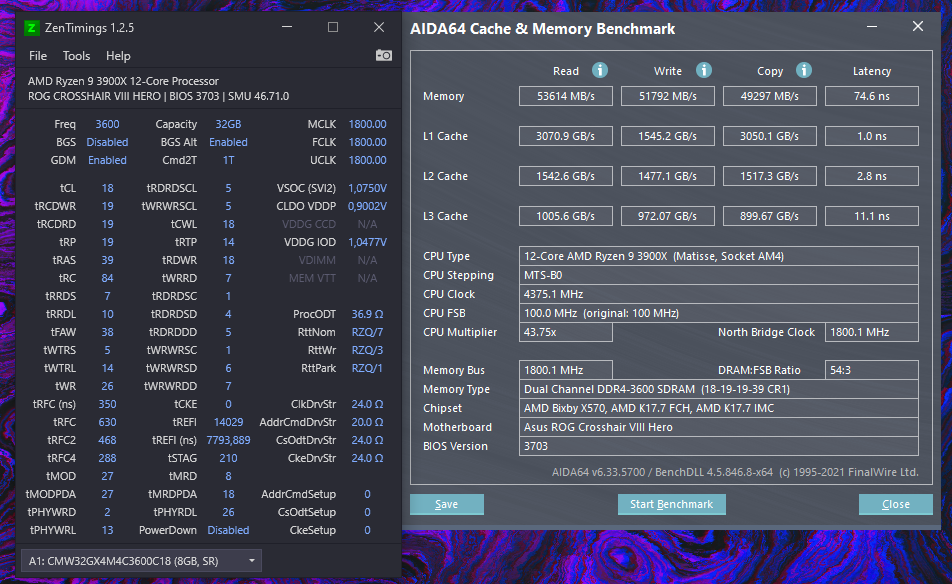This screenshot has width=952, height=584.
Task: Click the ZenTimings green Z app icon
Action: [x=32, y=28]
